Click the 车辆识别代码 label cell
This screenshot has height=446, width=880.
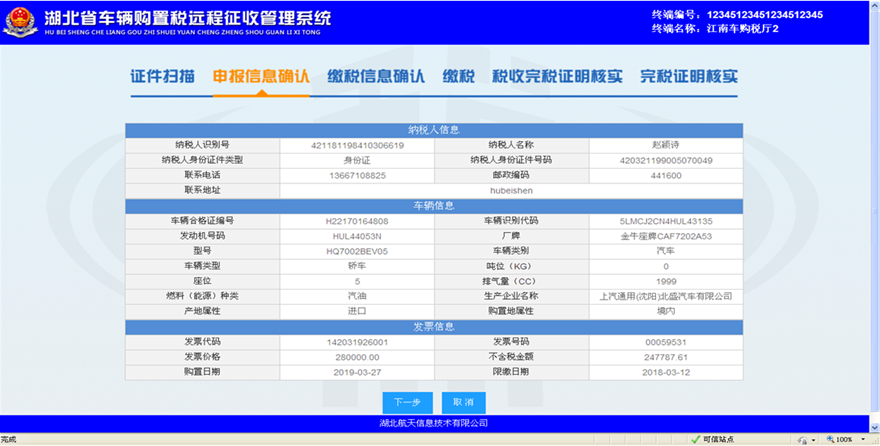click(x=512, y=221)
